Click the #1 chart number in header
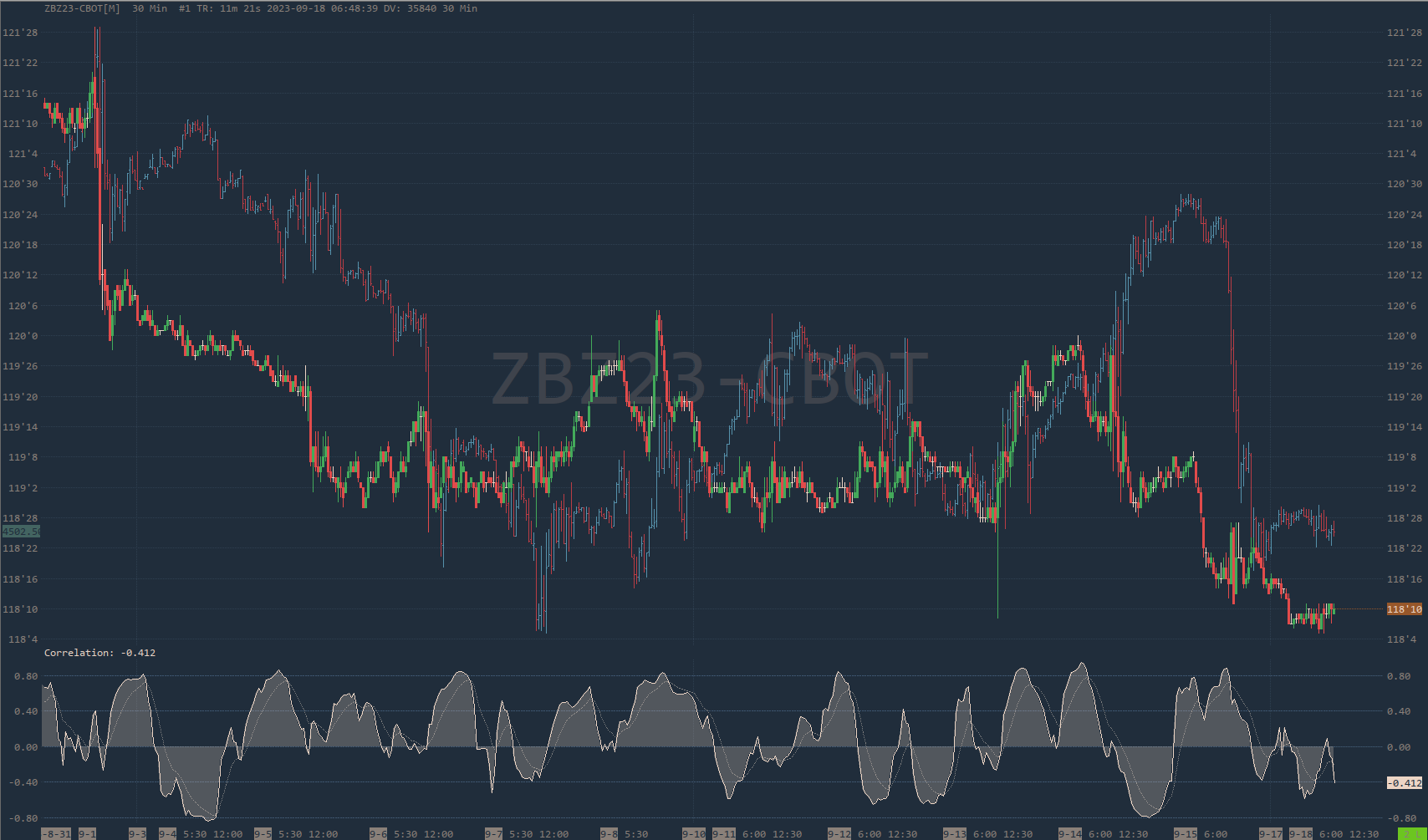Viewport: 1428px width, 840px height. pos(185,8)
